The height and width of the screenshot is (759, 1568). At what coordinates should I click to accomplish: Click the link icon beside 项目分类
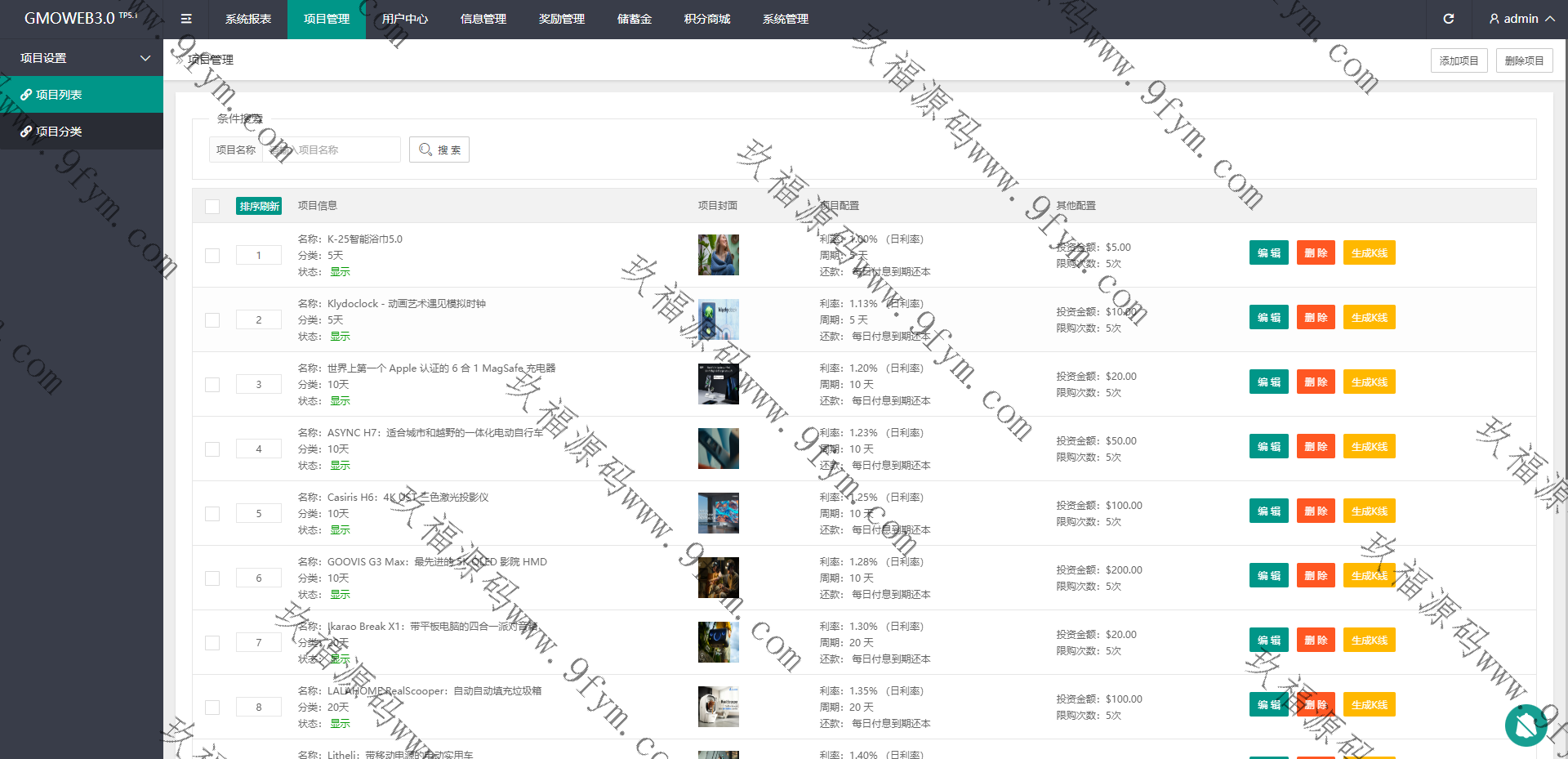(x=26, y=132)
